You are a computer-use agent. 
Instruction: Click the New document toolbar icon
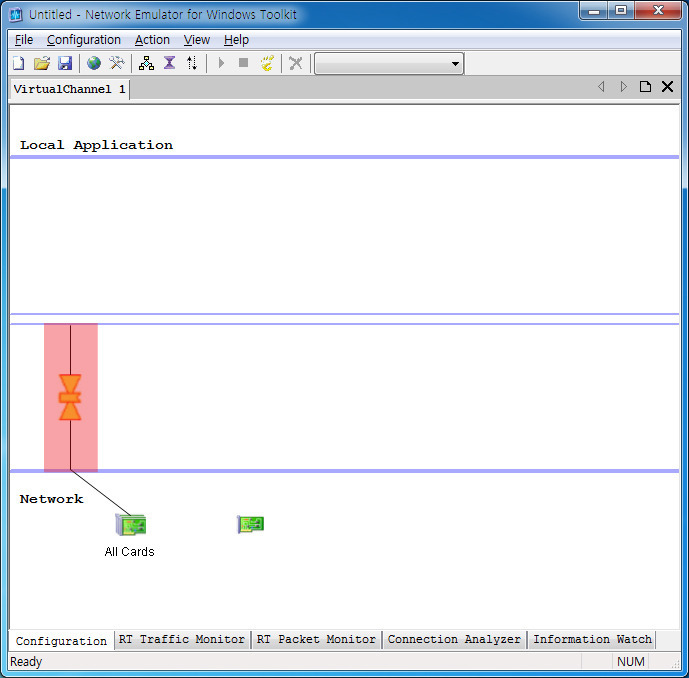pos(18,63)
